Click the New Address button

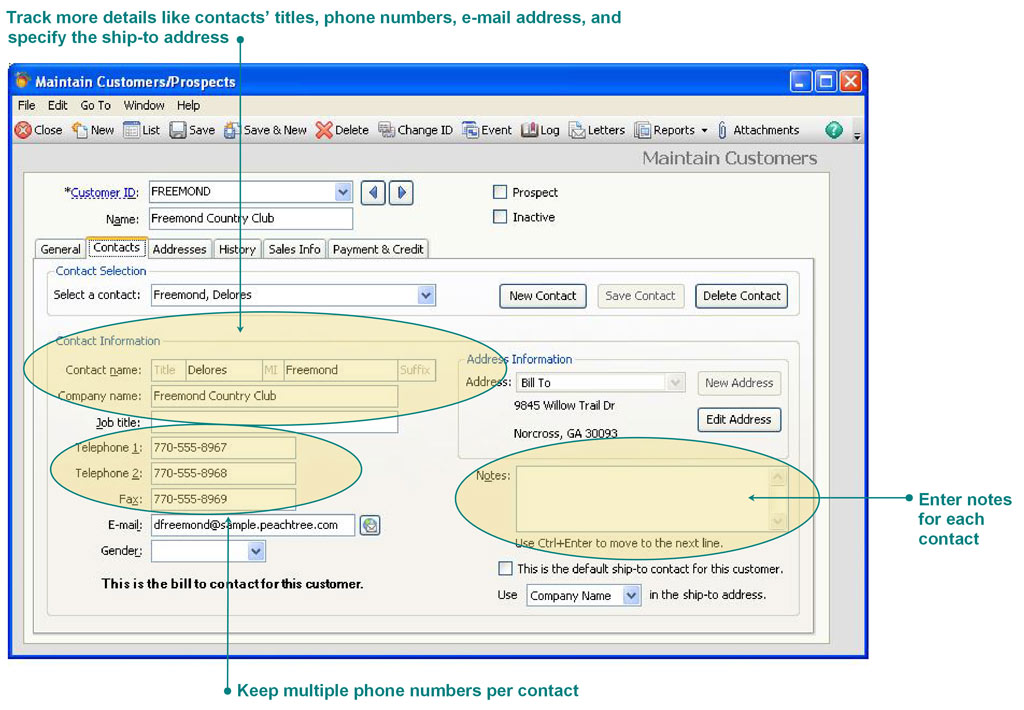pyautogui.click(x=739, y=383)
